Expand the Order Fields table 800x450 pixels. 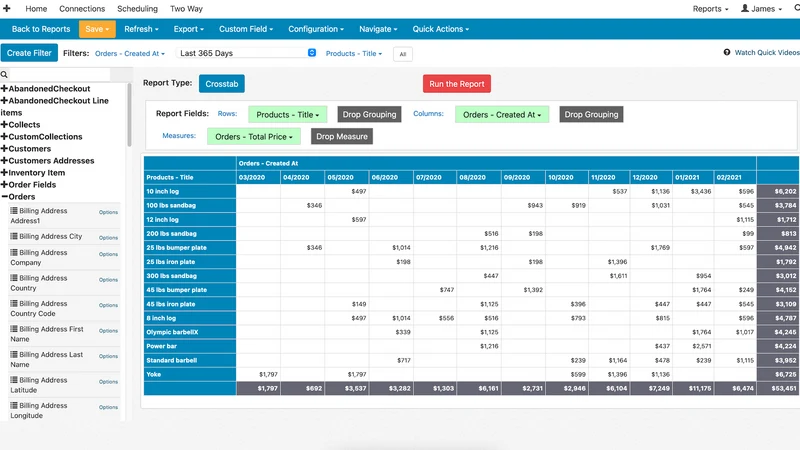[4, 185]
